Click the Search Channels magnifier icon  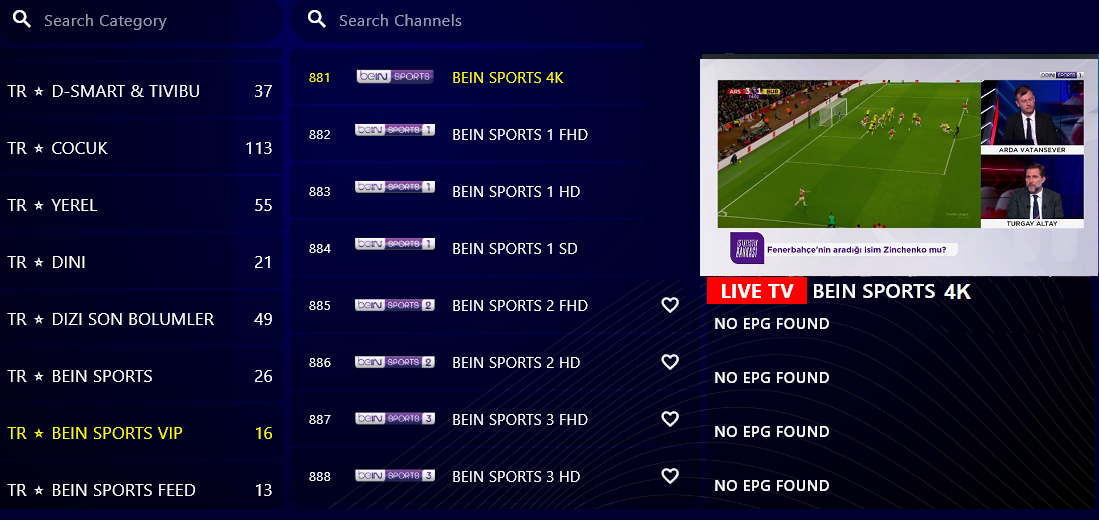(x=318, y=20)
